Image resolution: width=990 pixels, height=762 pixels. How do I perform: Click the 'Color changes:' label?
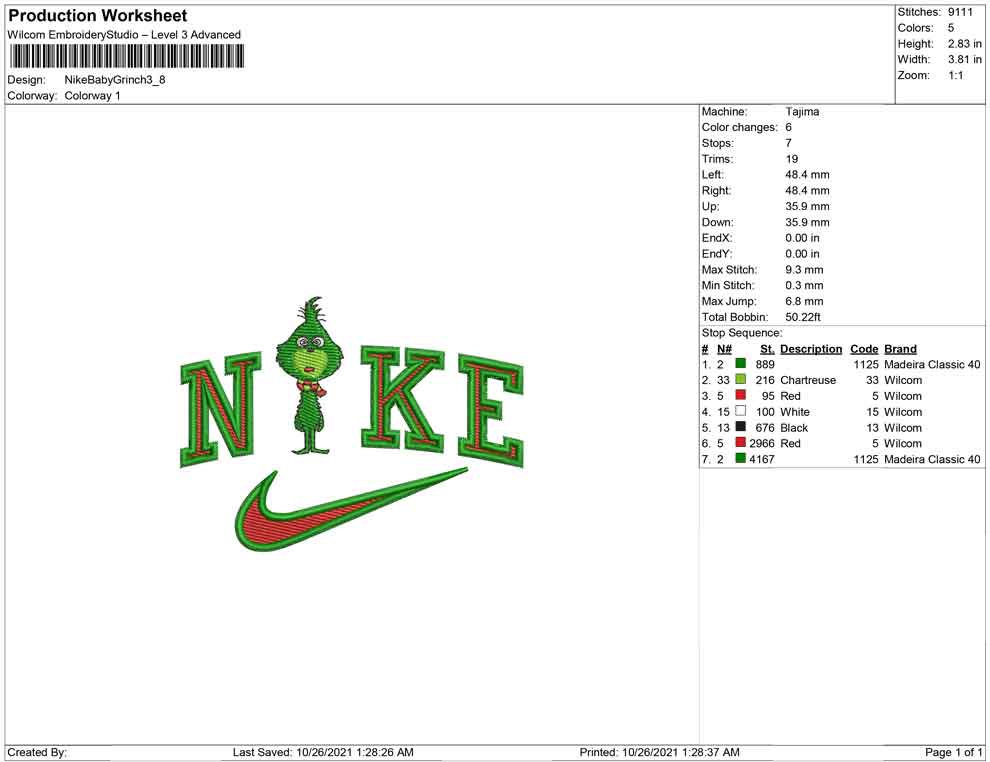coord(739,127)
